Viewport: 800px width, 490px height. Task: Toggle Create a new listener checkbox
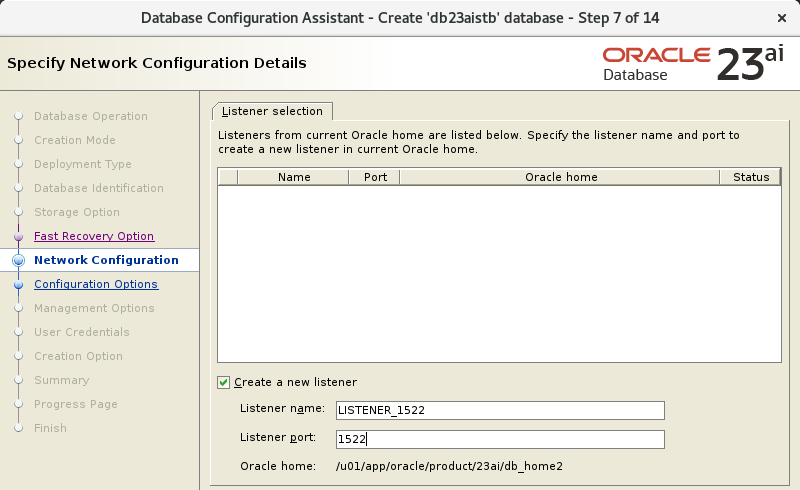point(223,382)
